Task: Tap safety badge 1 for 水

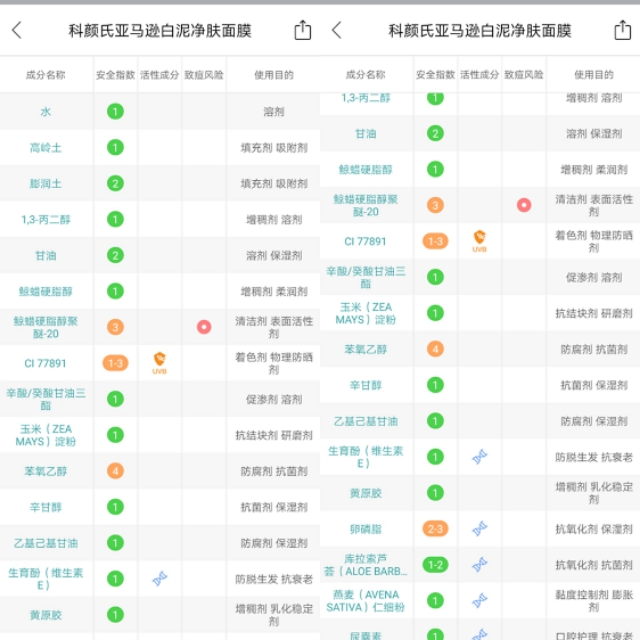Action: pyautogui.click(x=115, y=111)
